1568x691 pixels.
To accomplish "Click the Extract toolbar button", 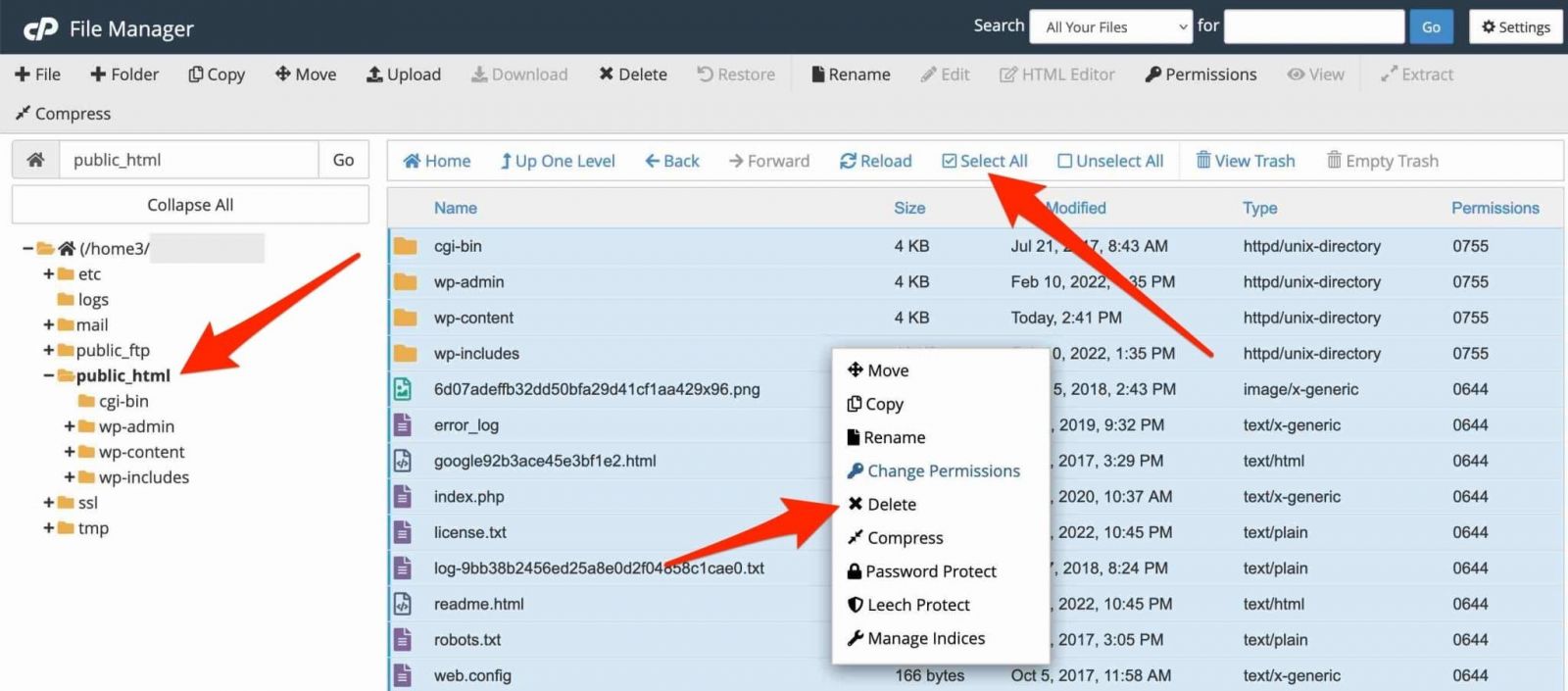I will [x=1417, y=74].
